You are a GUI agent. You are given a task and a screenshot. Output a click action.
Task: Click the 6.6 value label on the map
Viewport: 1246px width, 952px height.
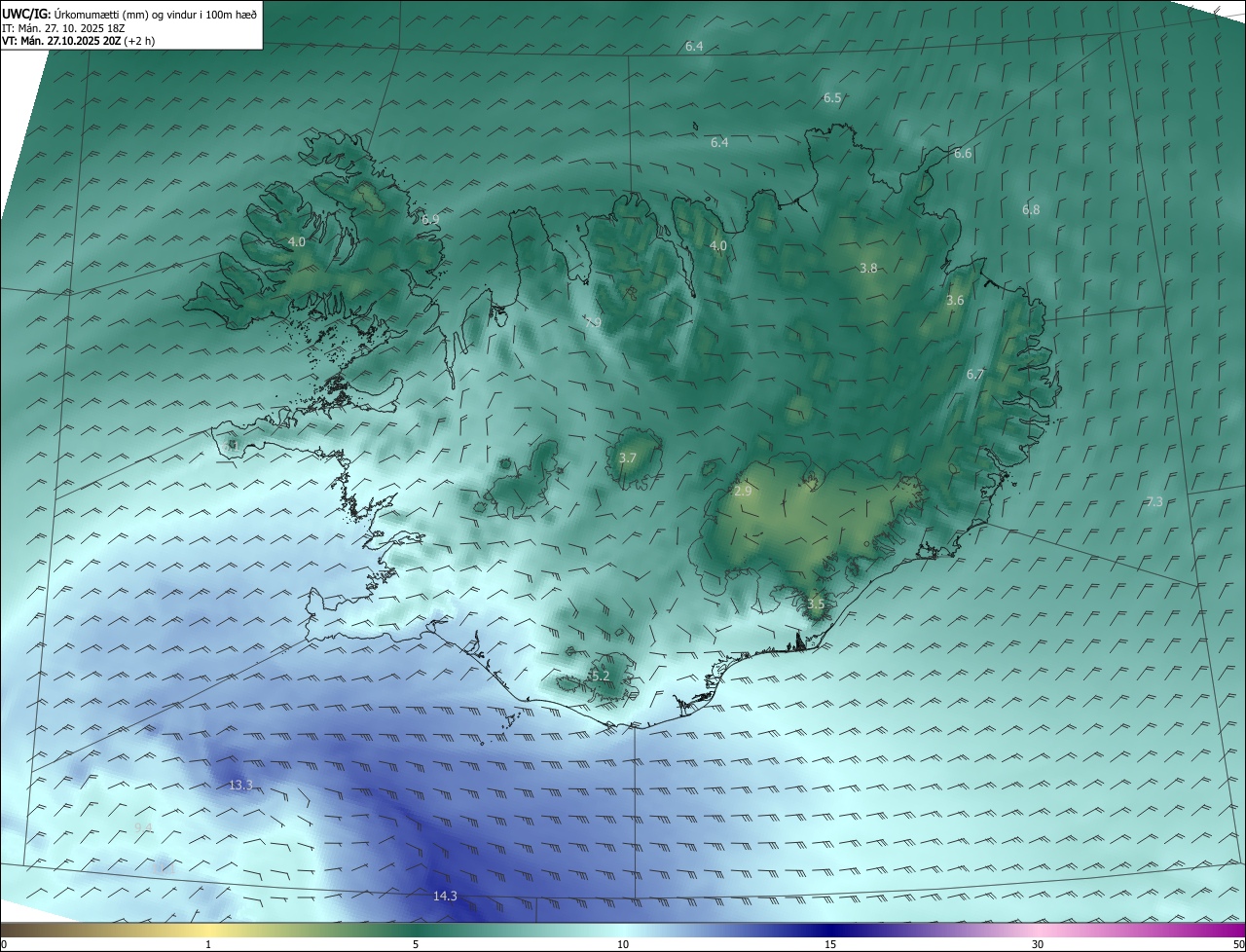pos(963,154)
